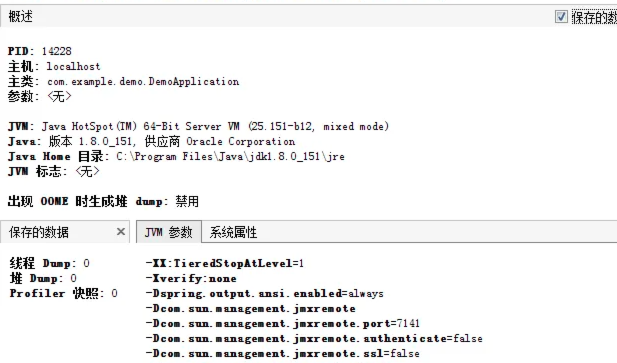Click the jmxremote.authenticate=false argument

pyautogui.click(x=314, y=338)
